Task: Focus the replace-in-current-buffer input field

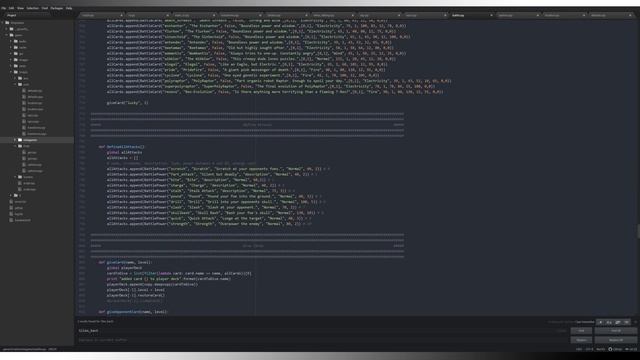Action: 322,340
